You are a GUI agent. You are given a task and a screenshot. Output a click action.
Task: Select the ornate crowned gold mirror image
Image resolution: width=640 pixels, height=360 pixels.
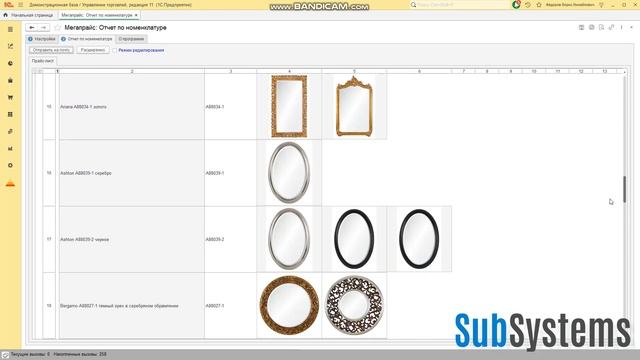pos(354,106)
